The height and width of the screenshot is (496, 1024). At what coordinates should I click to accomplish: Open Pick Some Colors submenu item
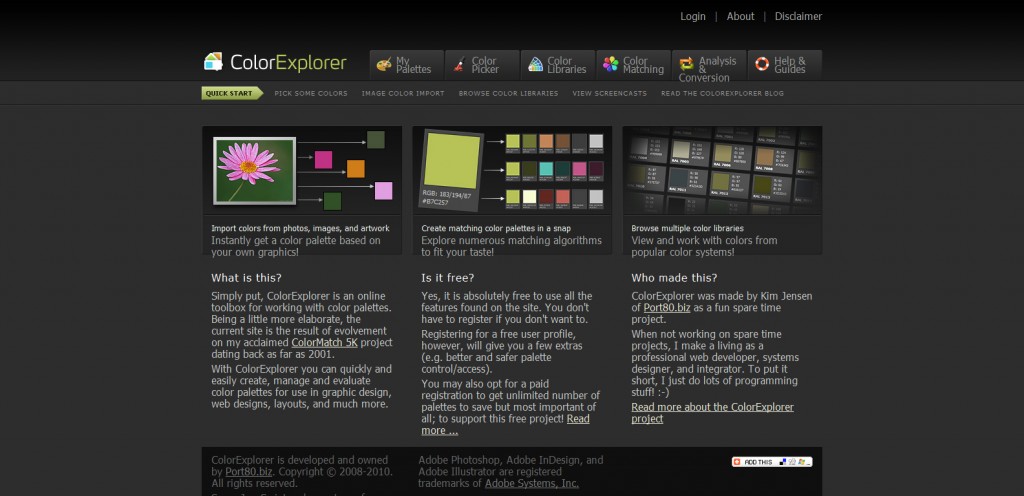[311, 93]
